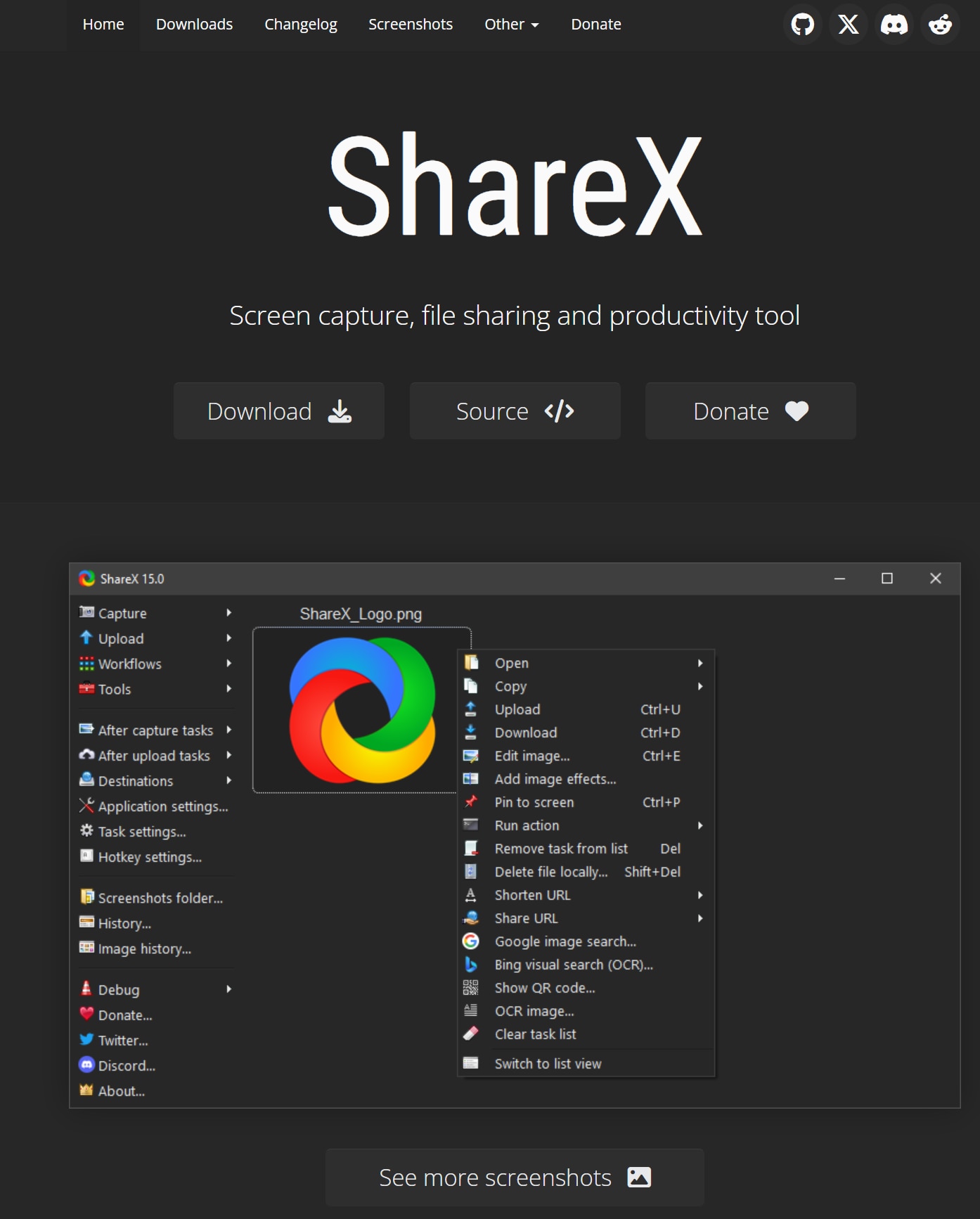Click the Debug cone icon
The height and width of the screenshot is (1219, 980).
pos(86,988)
